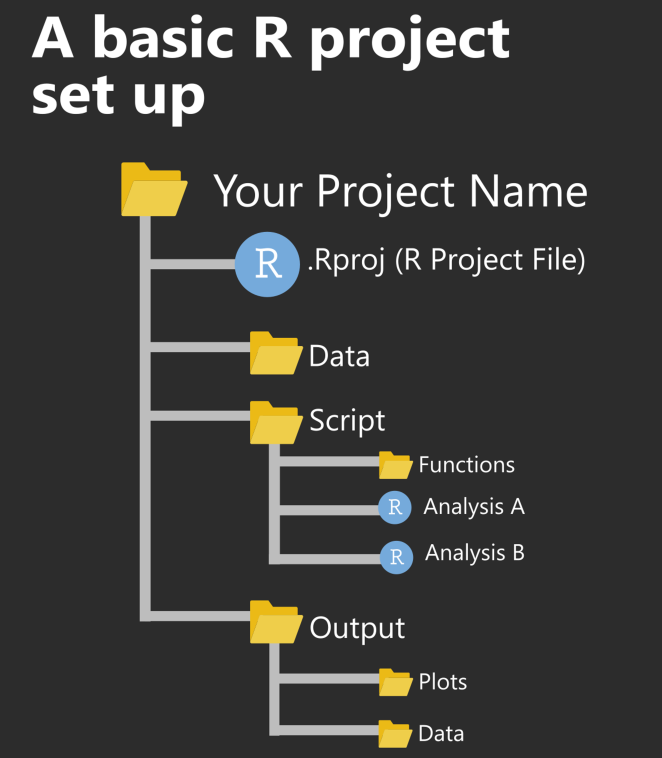Select the Functions label under Script
The image size is (662, 758).
[466, 465]
